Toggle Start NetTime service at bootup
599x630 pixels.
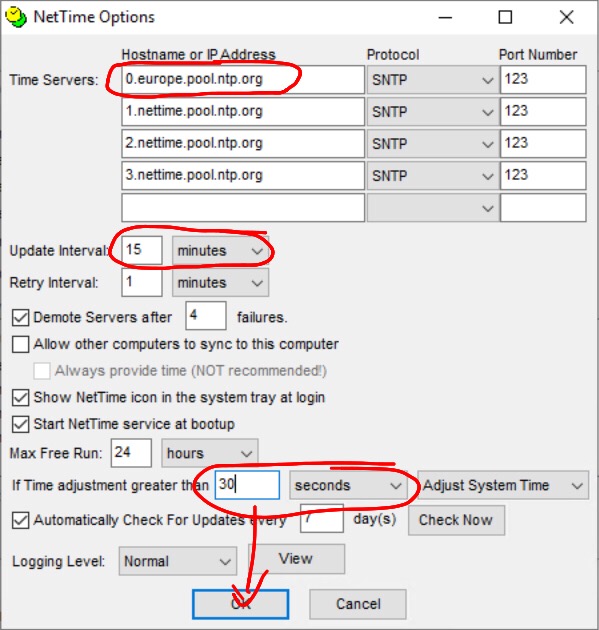[20, 424]
